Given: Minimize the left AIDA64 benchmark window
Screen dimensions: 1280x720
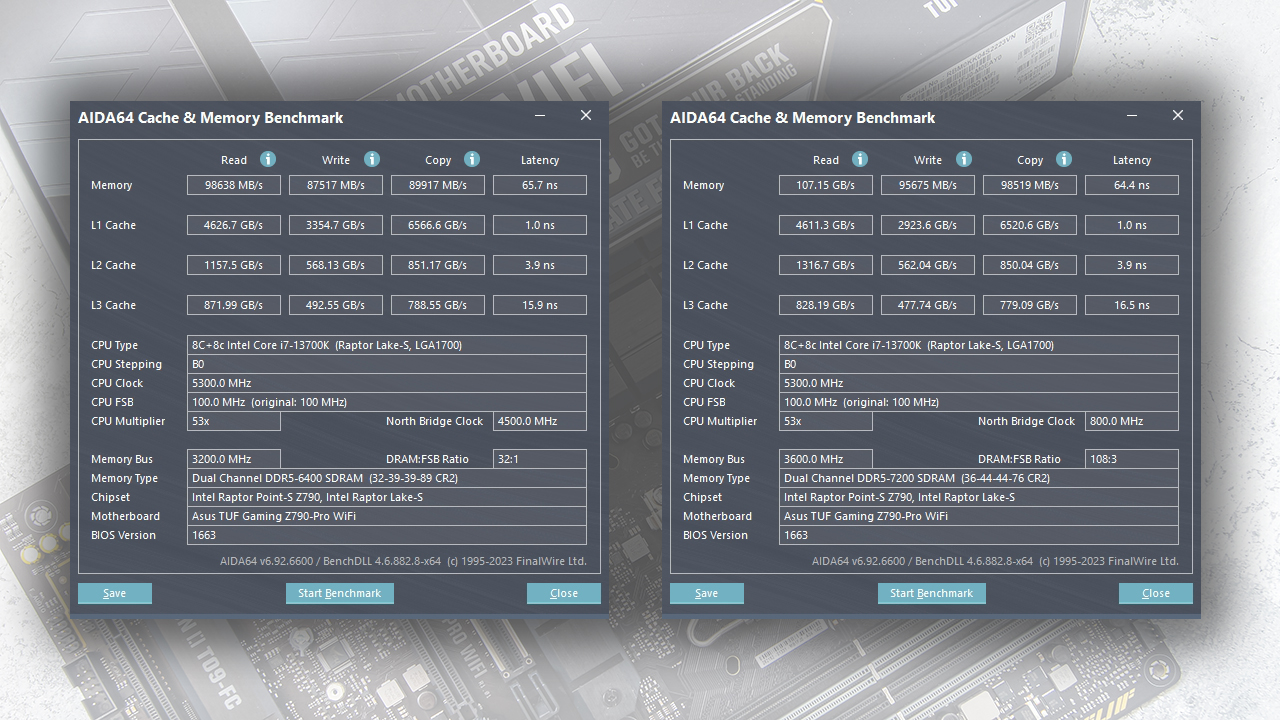Looking at the screenshot, I should pyautogui.click(x=540, y=116).
